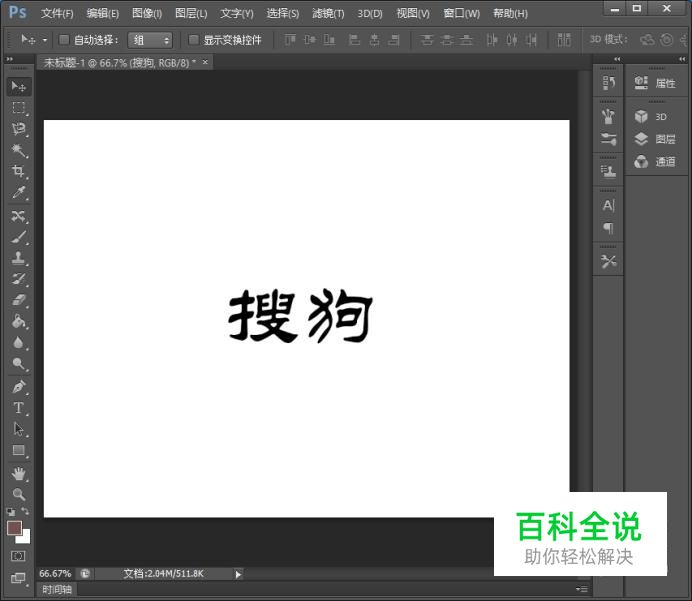Open the History panel icon

click(x=609, y=83)
